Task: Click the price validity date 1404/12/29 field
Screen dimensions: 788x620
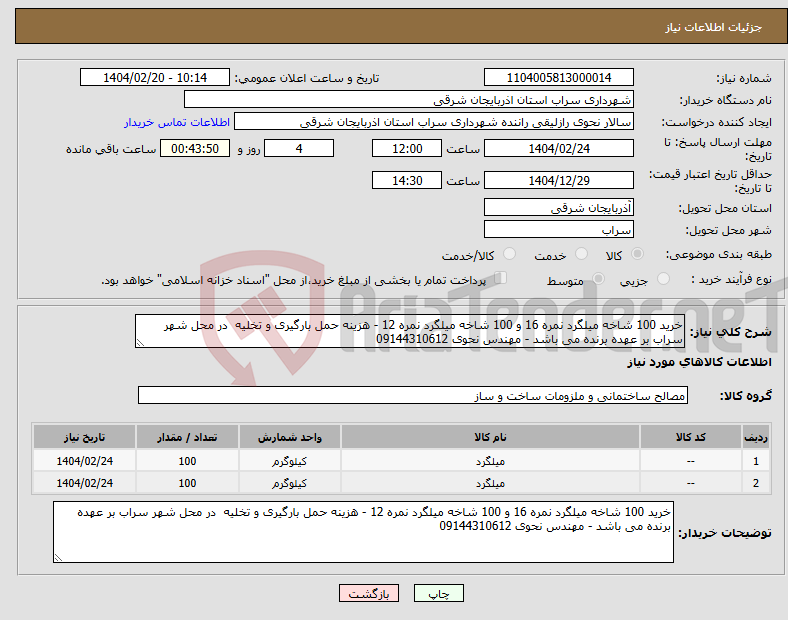Action: click(558, 180)
